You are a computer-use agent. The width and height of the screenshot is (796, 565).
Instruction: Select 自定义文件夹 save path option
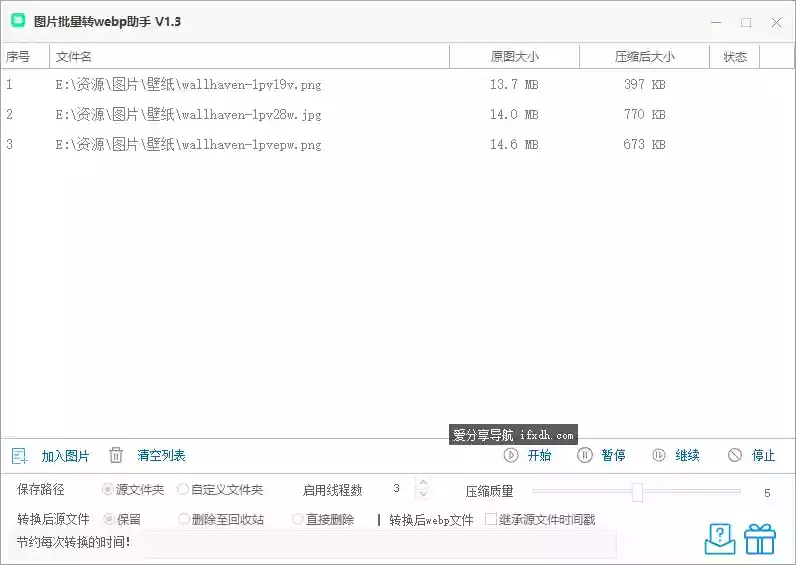[220, 490]
